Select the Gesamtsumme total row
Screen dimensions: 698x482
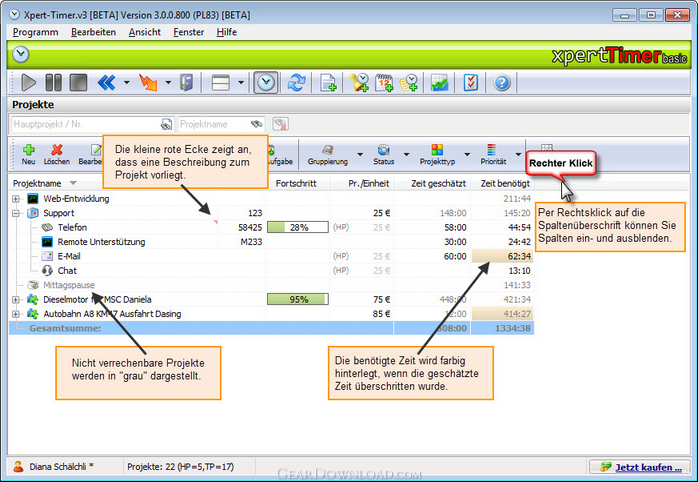[x=271, y=328]
